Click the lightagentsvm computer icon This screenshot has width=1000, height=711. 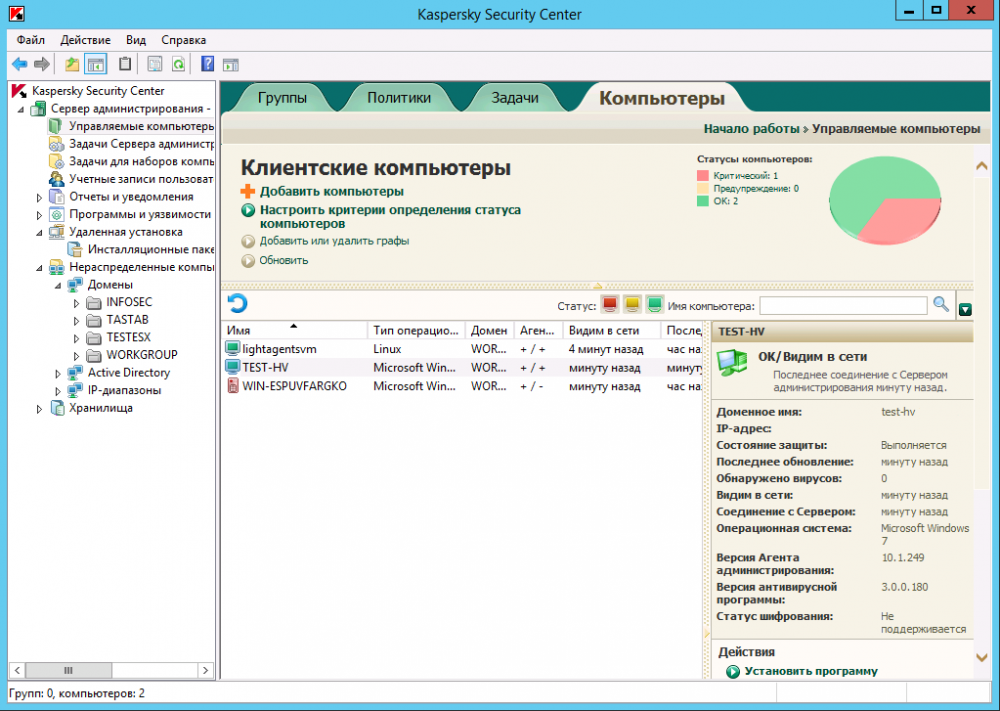pos(233,349)
